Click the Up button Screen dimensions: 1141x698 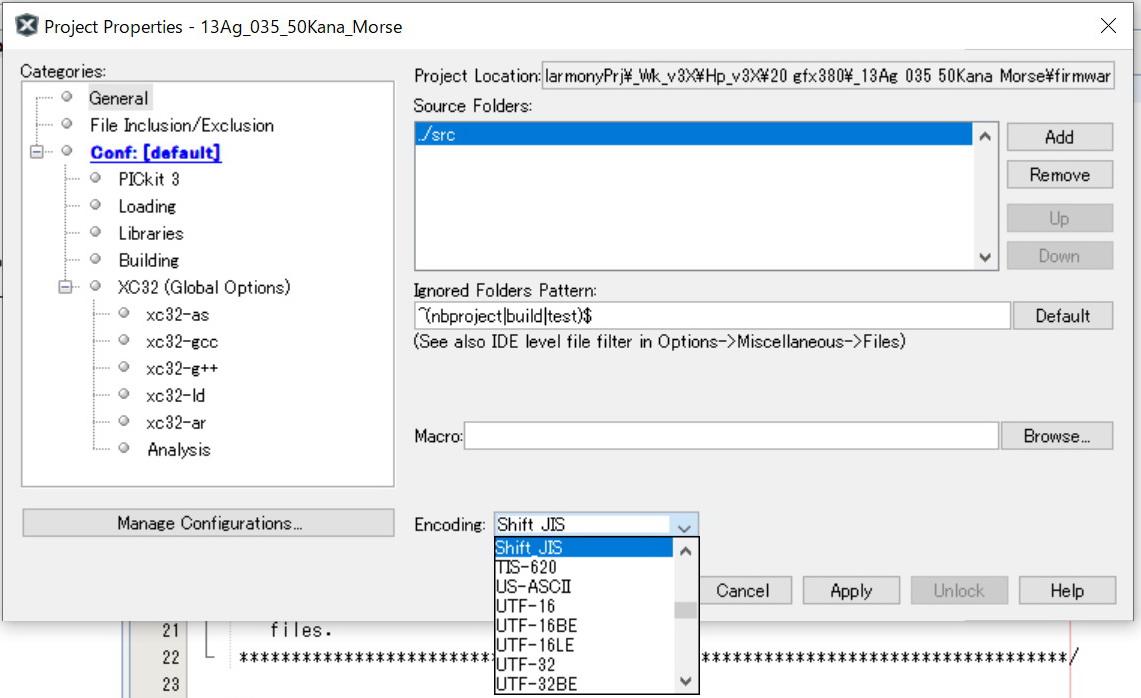click(1060, 218)
